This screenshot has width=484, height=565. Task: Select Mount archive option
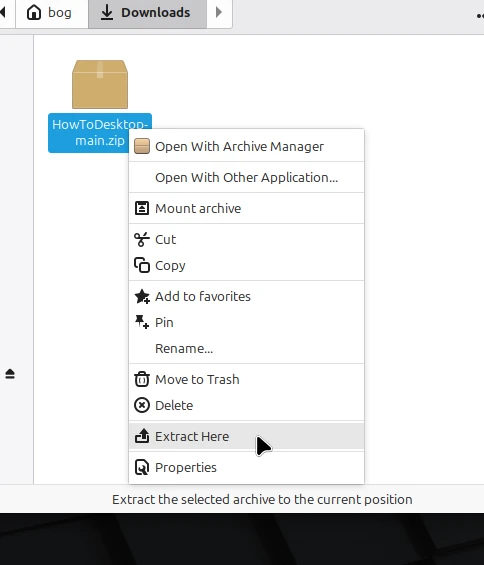(x=247, y=209)
